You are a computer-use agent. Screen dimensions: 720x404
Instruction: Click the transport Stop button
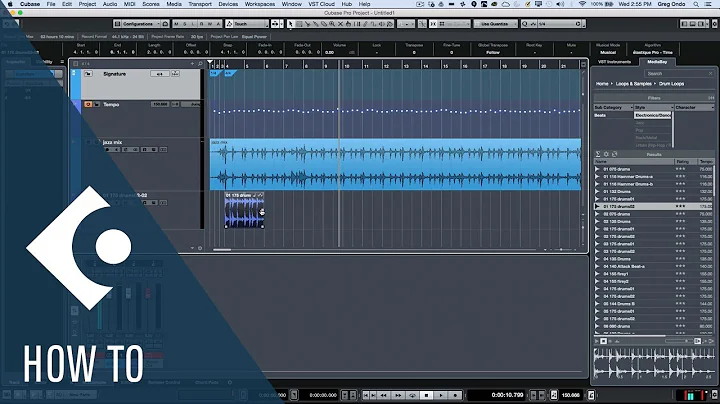click(426, 395)
